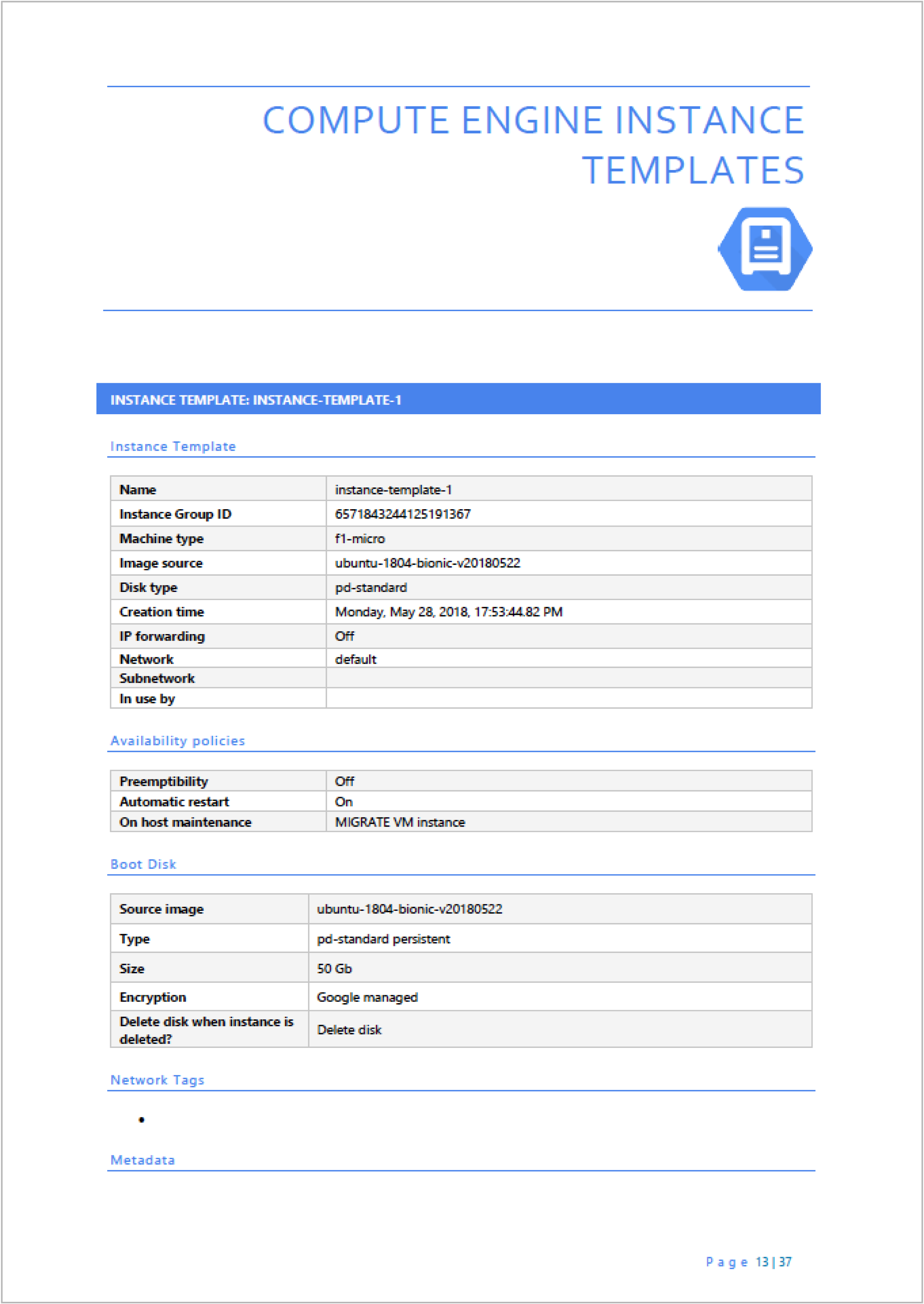Select the 'INSTANCE TEMPLATE: INSTANCE-TEMPLATE-1' banner

(458, 399)
